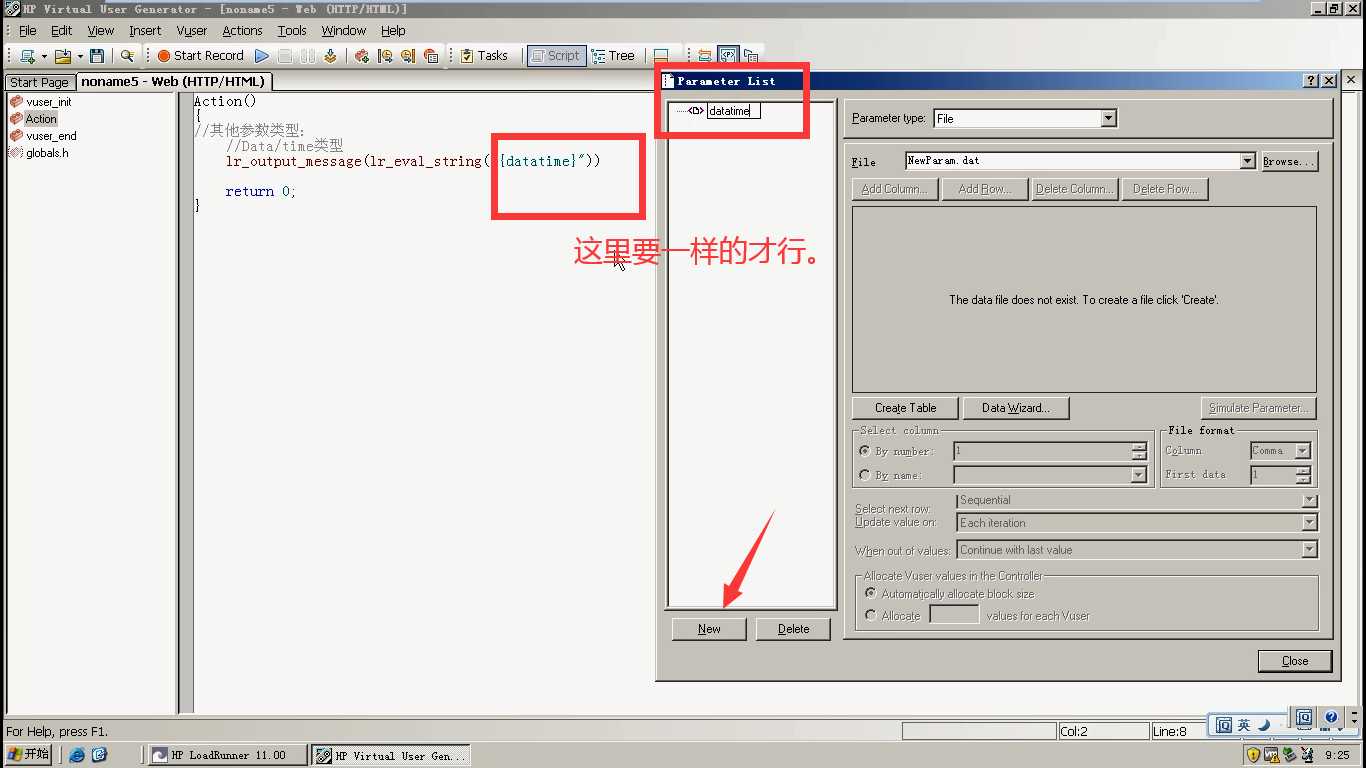Open the By name column dropdown

tap(1139, 475)
